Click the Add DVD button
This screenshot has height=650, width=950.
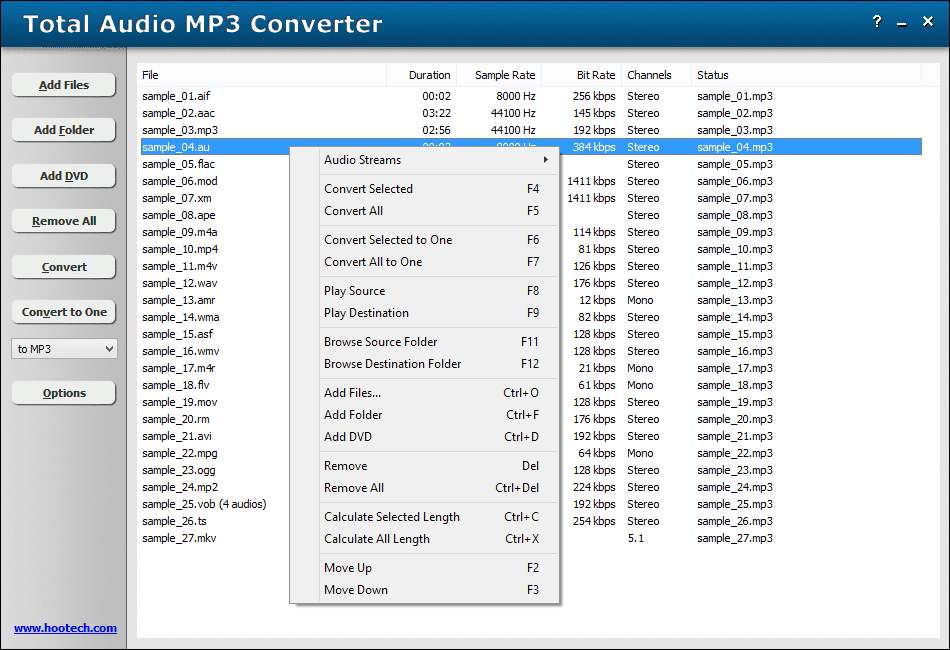click(x=64, y=176)
